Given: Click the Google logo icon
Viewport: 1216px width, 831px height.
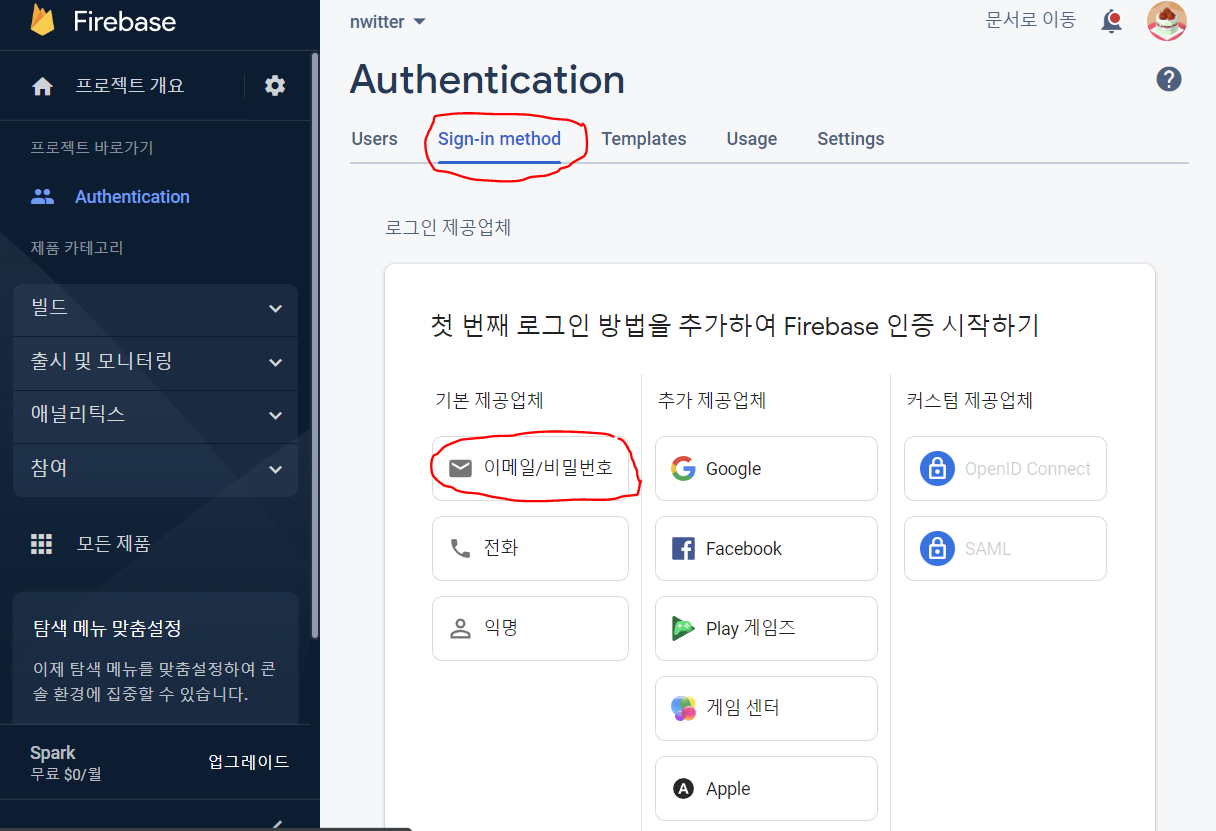Looking at the screenshot, I should pyautogui.click(x=683, y=468).
